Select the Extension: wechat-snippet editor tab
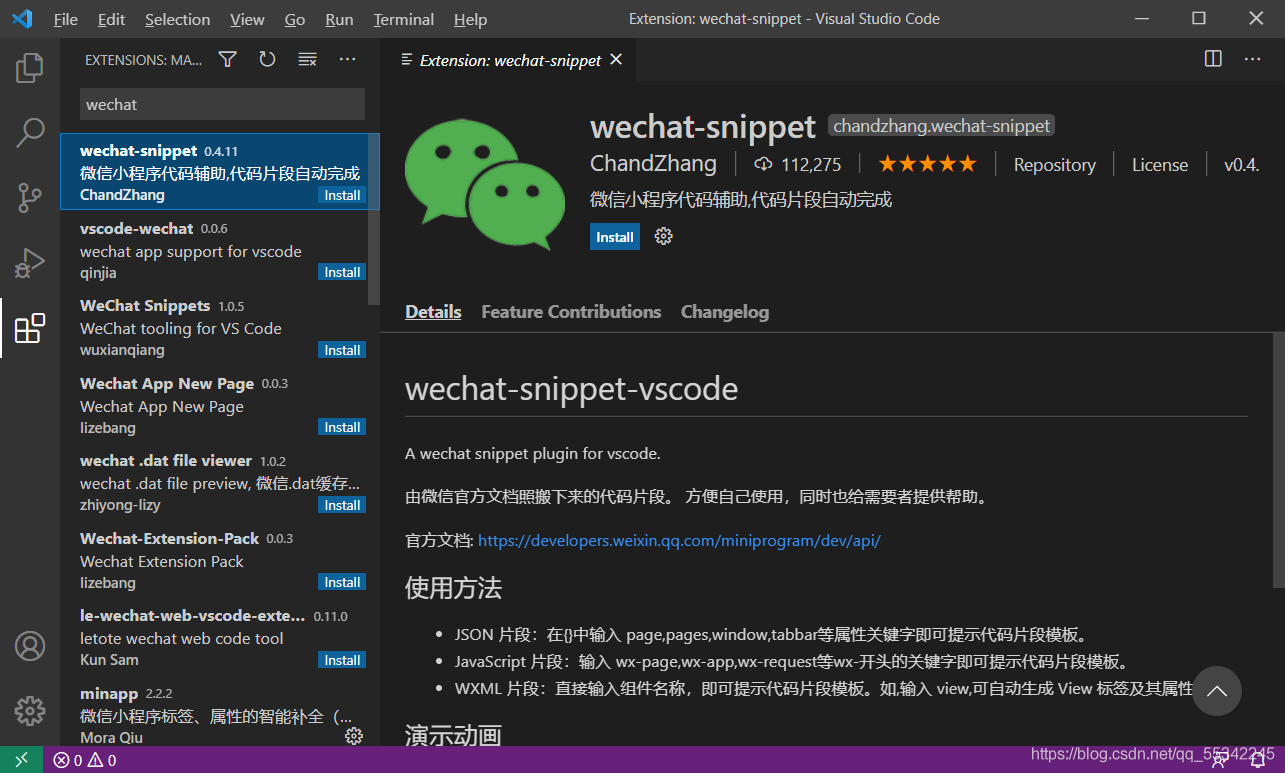This screenshot has width=1285, height=773. [x=510, y=60]
